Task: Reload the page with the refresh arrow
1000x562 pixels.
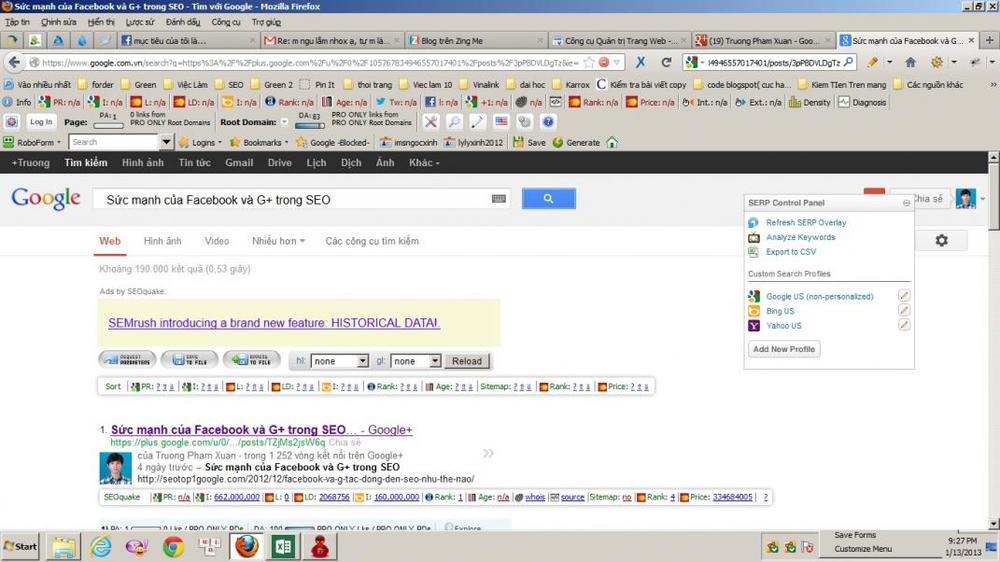Action: coord(666,63)
